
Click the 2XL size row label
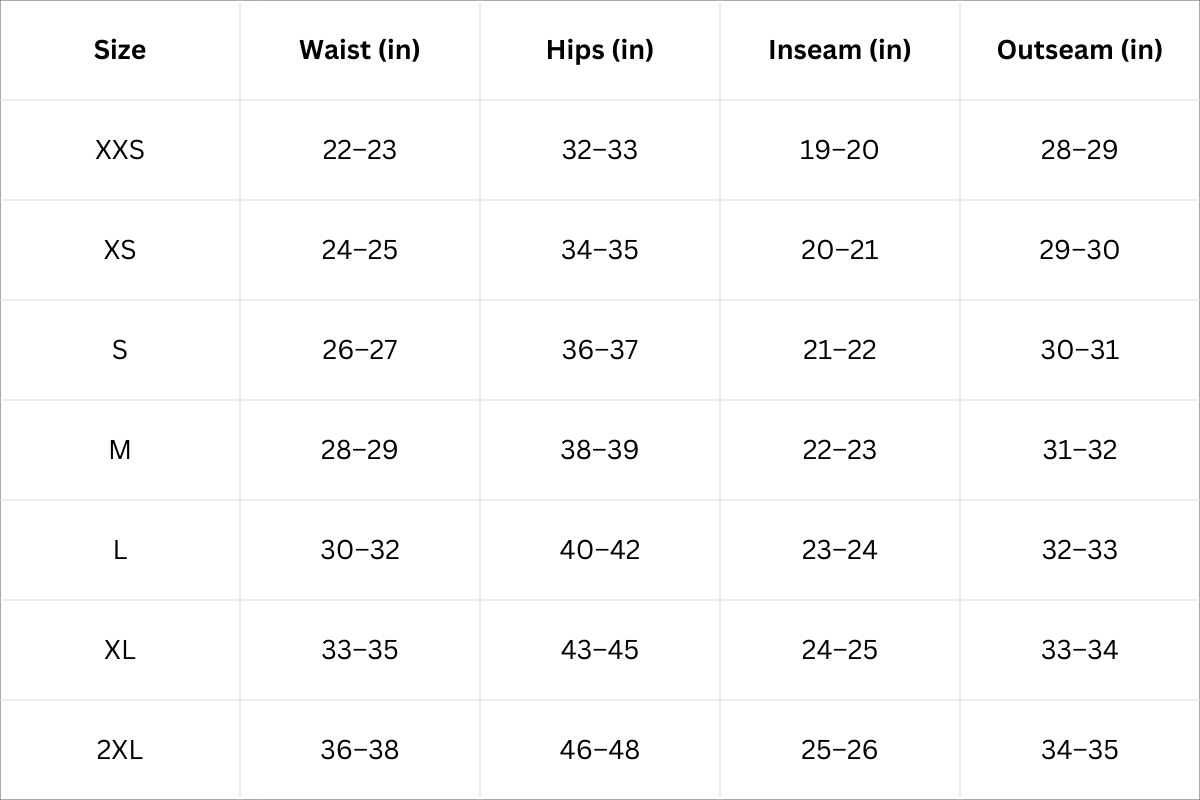tap(120, 750)
